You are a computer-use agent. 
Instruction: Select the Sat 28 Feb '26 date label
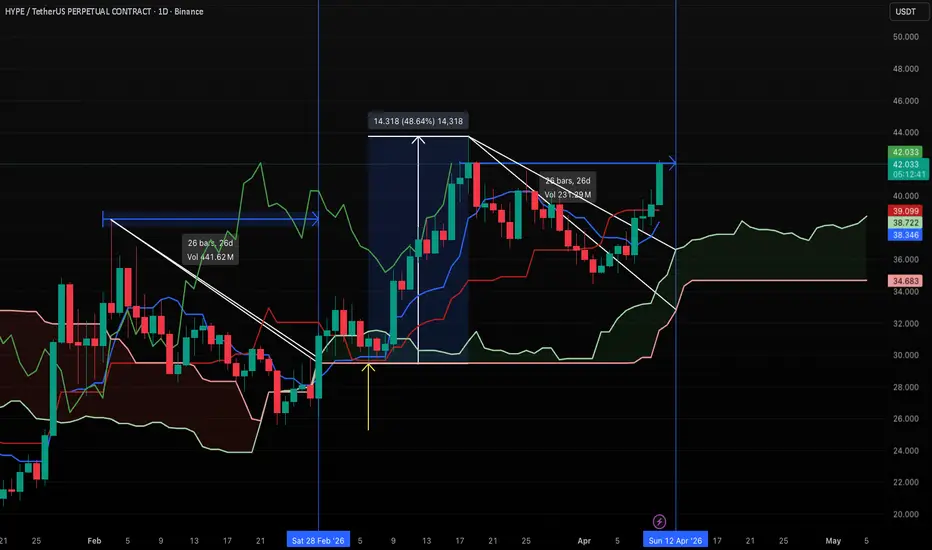tap(318, 540)
